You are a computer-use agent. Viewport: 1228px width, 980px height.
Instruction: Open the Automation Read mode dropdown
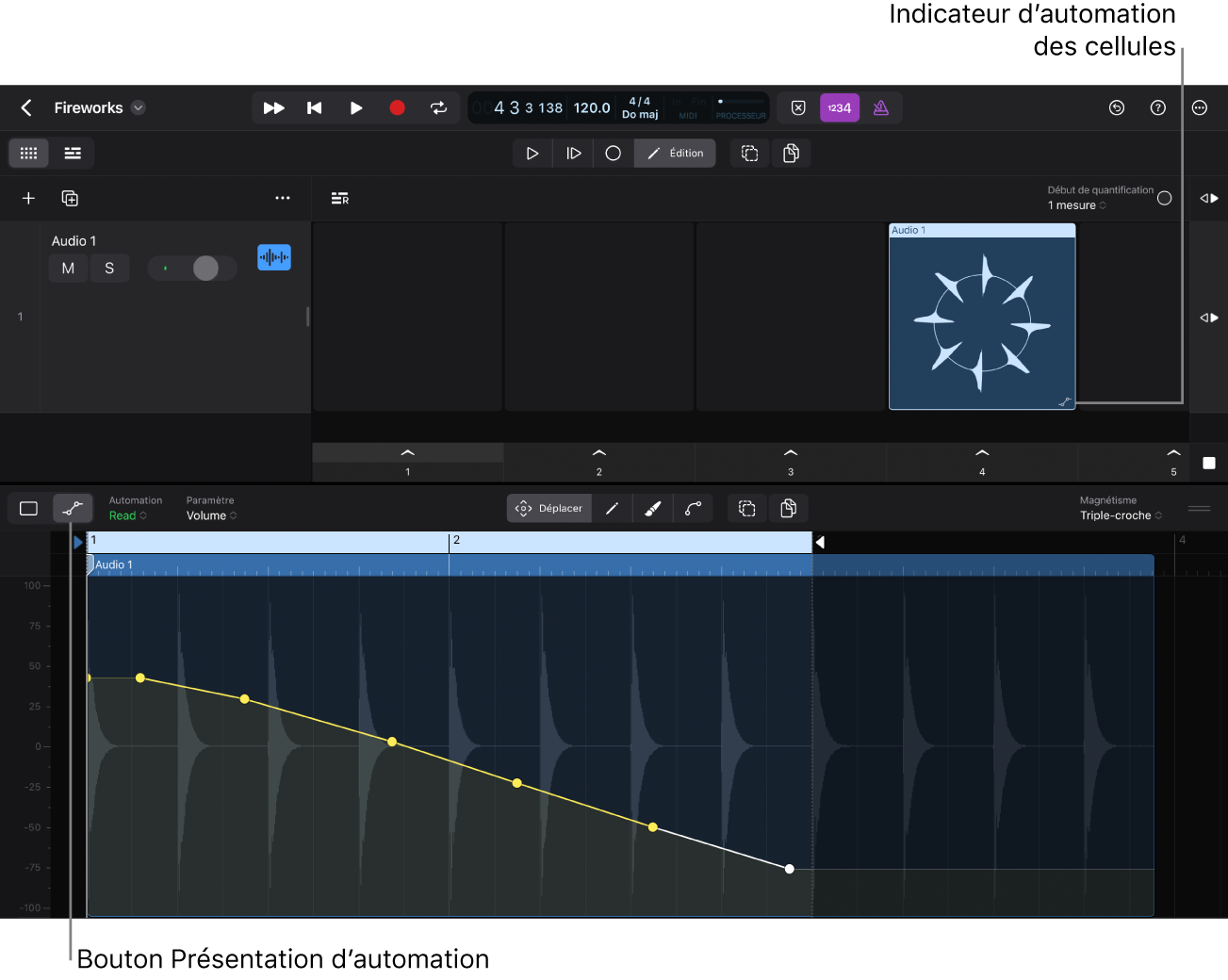click(127, 515)
